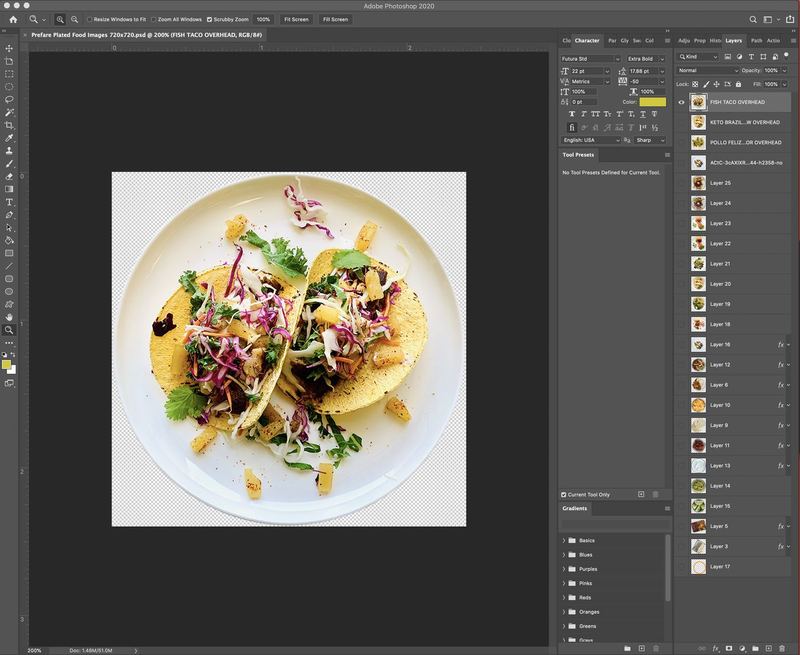Screen dimensions: 800x655
Task: Select the Brush tool
Action: (x=9, y=164)
